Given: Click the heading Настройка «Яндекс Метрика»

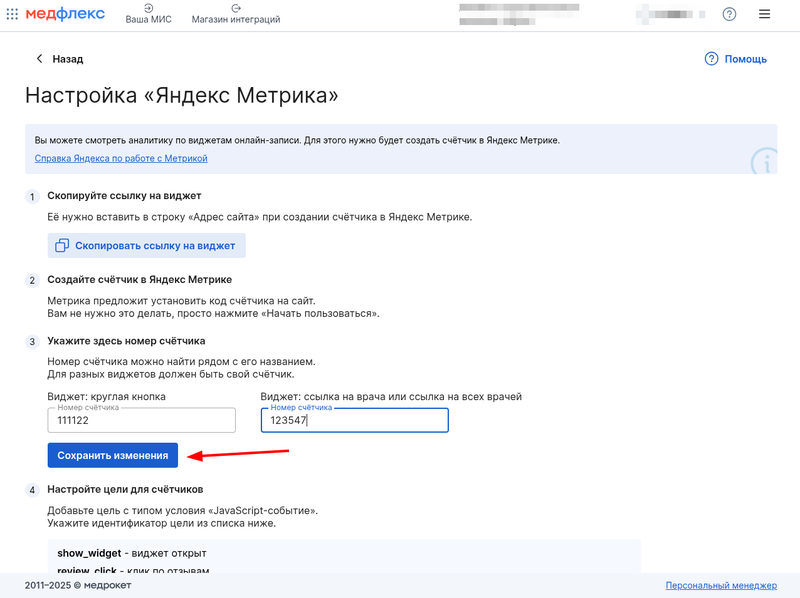Looking at the screenshot, I should pos(182,95).
